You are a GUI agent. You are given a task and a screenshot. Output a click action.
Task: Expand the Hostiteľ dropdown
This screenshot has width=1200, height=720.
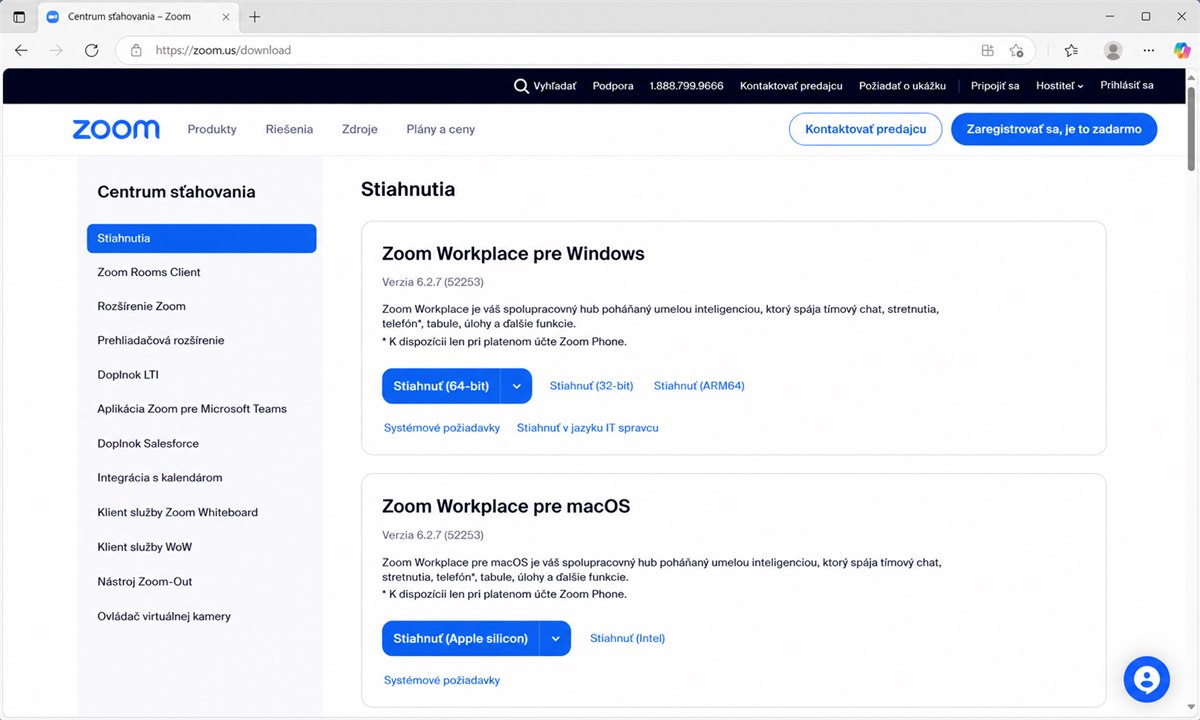(x=1060, y=86)
